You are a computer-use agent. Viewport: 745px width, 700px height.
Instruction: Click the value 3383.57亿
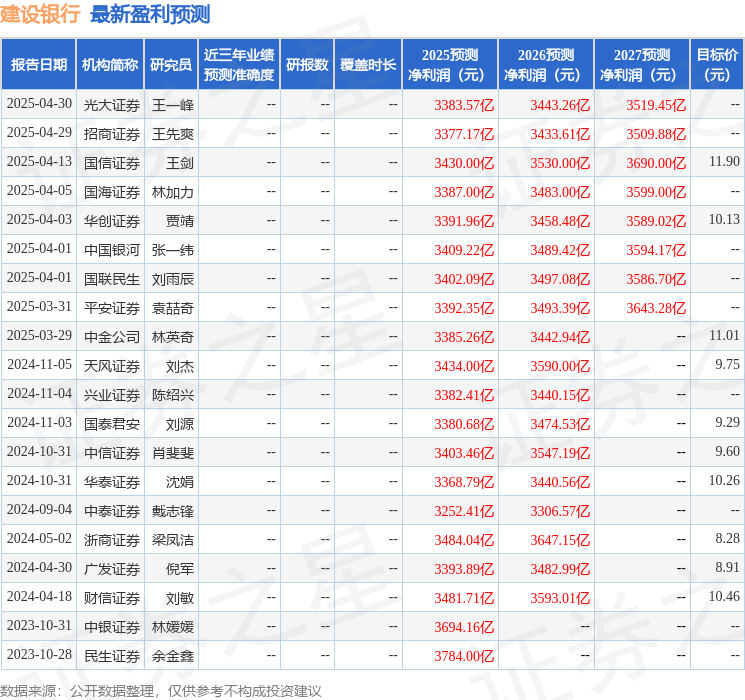pyautogui.click(x=464, y=105)
